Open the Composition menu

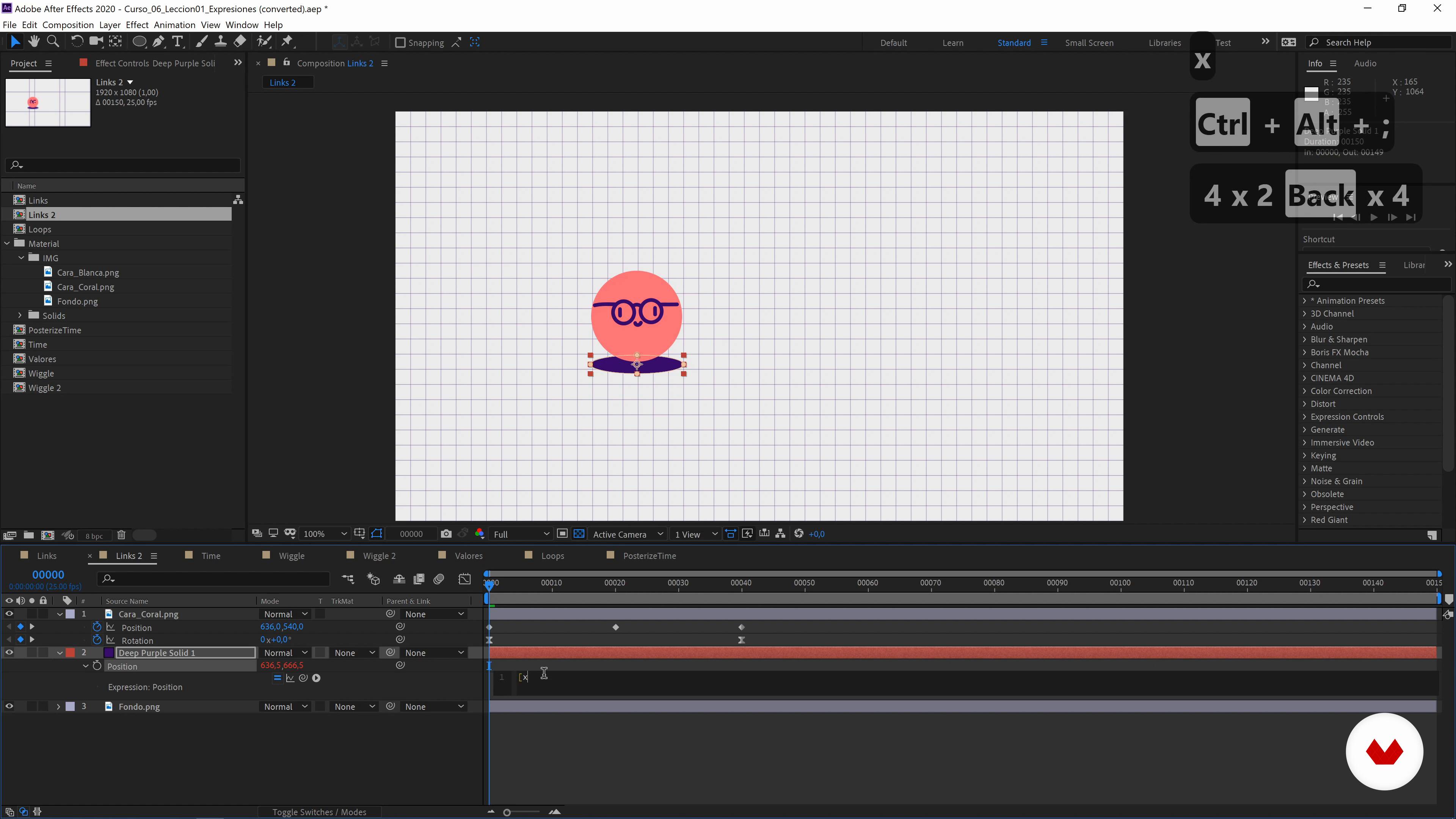tap(68, 25)
